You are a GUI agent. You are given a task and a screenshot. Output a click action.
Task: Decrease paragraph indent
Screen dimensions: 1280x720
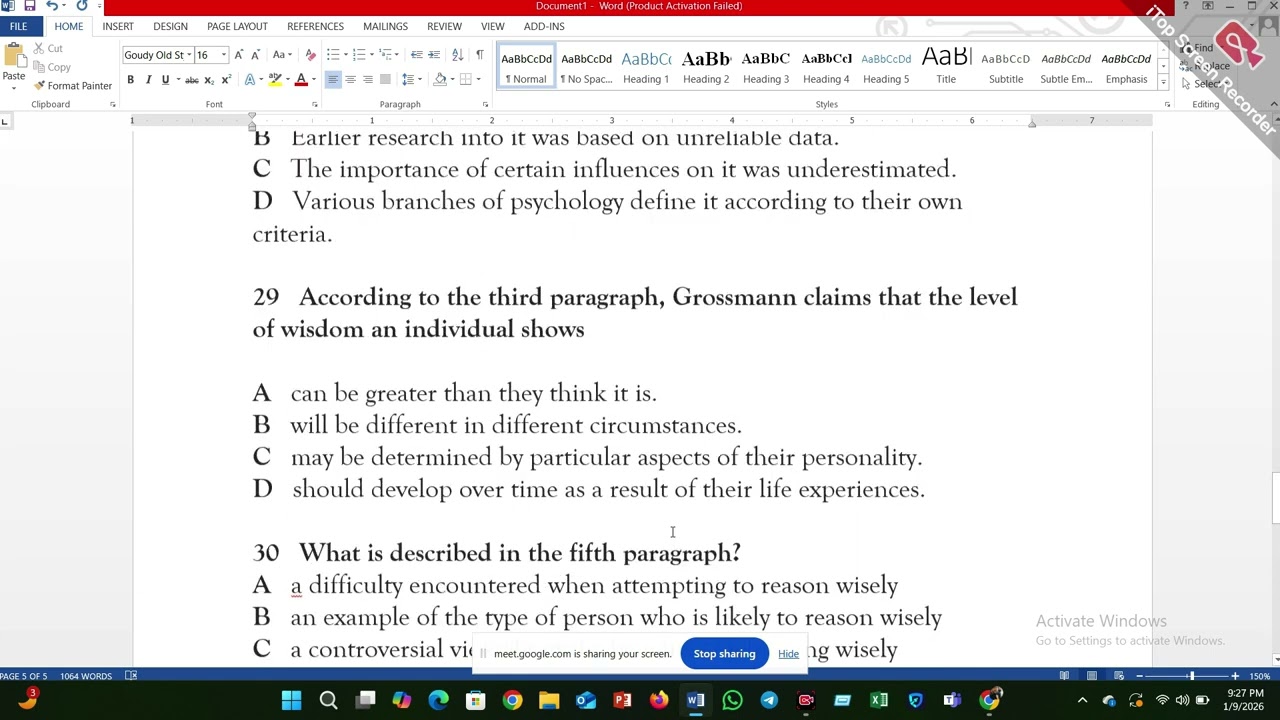coord(417,55)
